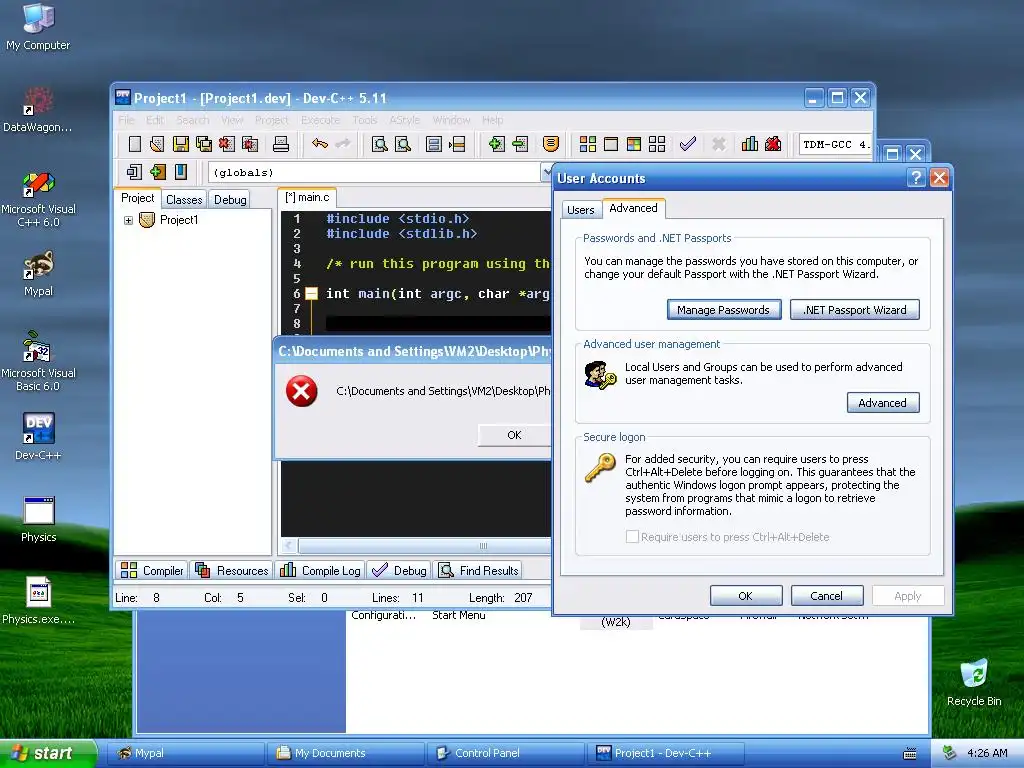Image resolution: width=1024 pixels, height=768 pixels.
Task: Click the Insert icon at start of second toolbar row
Action: click(x=135, y=172)
